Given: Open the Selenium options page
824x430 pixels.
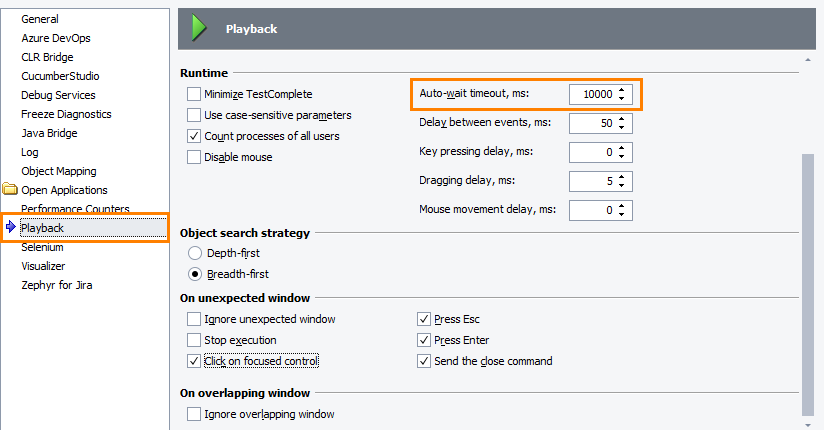Looking at the screenshot, I should click(x=42, y=247).
